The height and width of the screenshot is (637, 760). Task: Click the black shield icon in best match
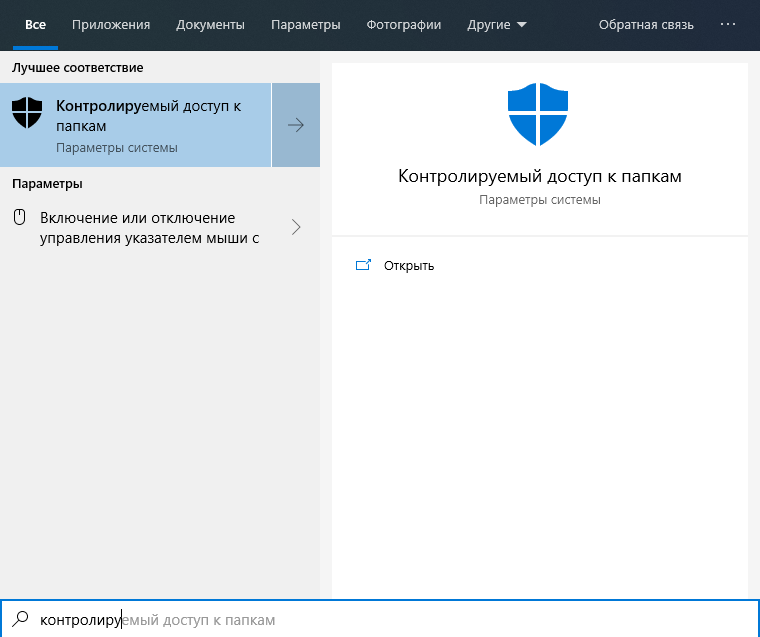[x=27, y=112]
